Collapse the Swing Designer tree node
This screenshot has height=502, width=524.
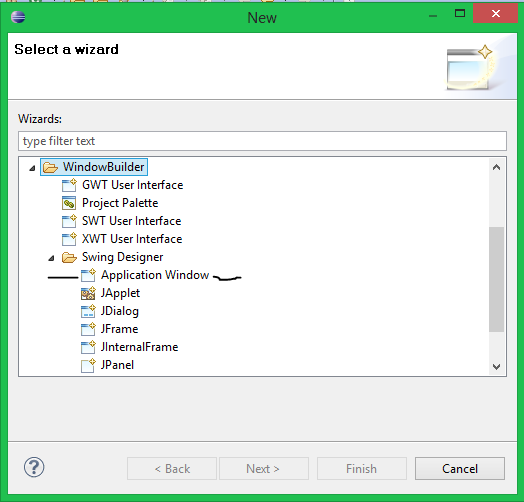(51, 258)
